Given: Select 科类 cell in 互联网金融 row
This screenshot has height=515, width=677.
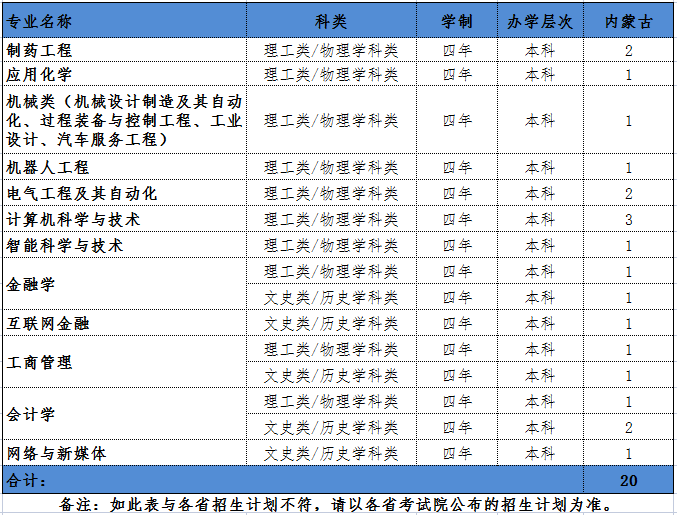Looking at the screenshot, I should [x=331, y=323].
